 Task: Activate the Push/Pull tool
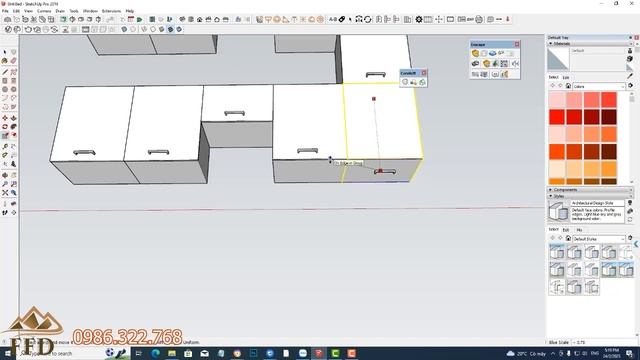click(x=13, y=118)
